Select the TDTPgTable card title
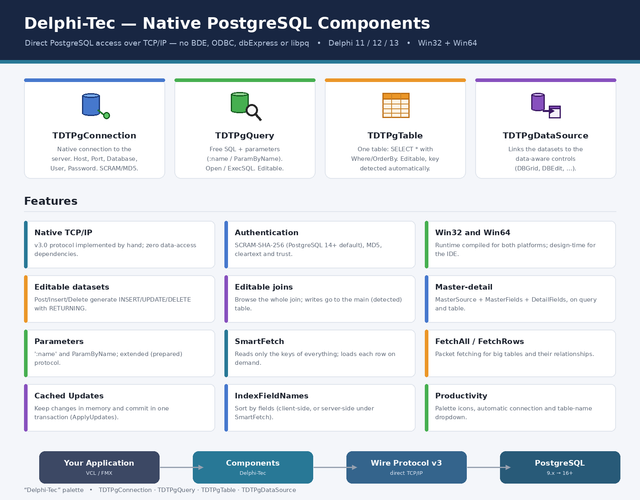 click(395, 136)
